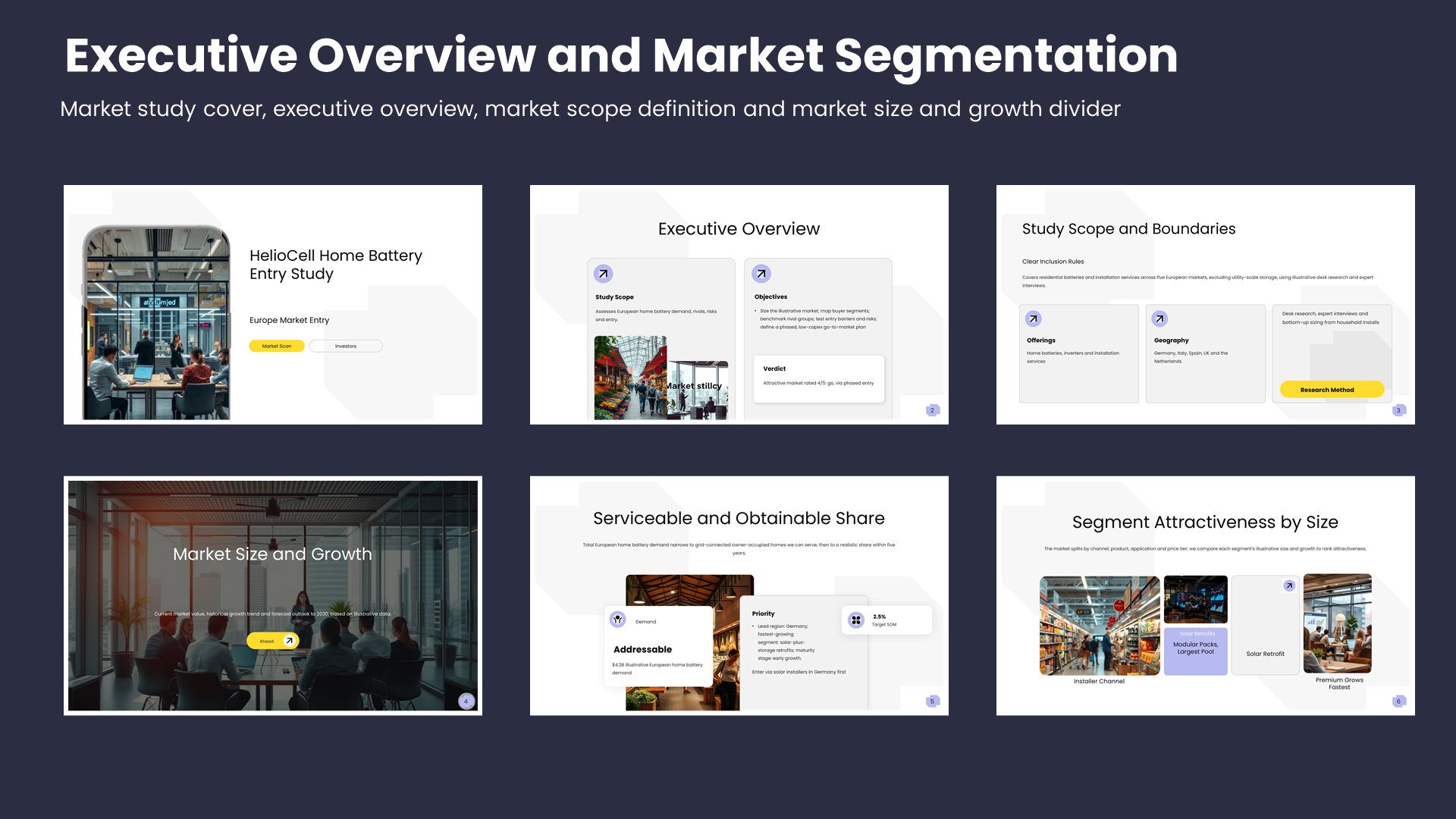Click the yellow Market Scan pill
This screenshot has height=819, width=1456.
coord(277,346)
